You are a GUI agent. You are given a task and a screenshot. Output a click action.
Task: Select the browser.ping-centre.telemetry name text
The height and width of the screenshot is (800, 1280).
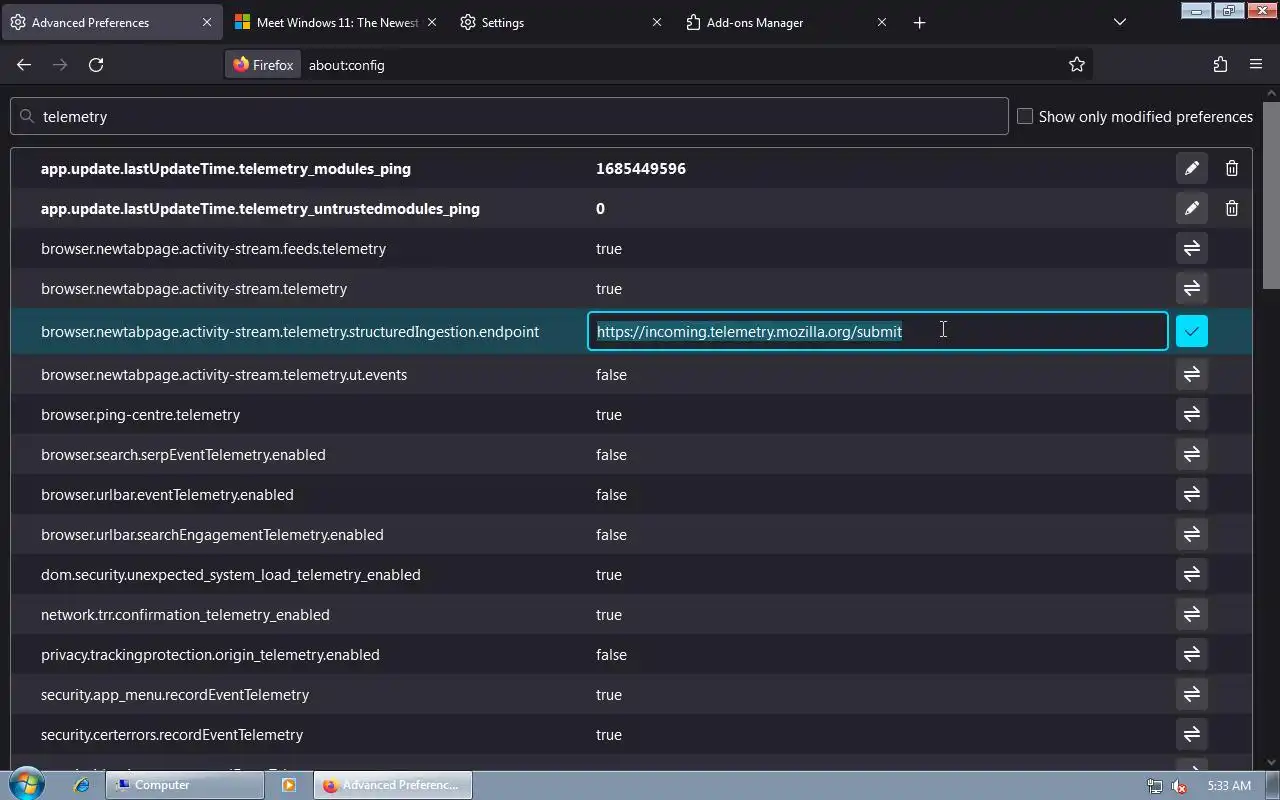pyautogui.click(x=140, y=414)
